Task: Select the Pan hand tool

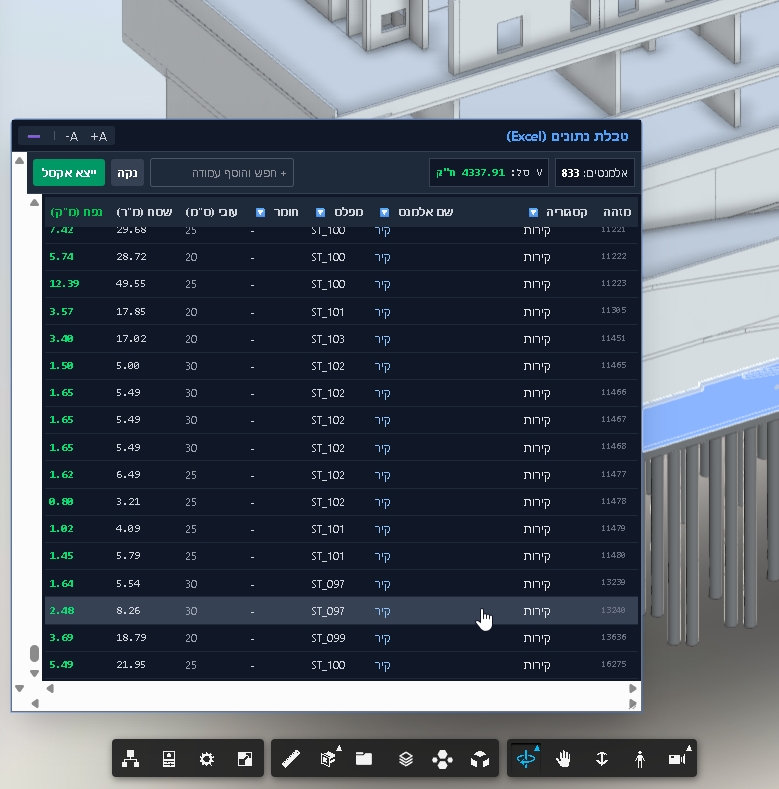Action: pyautogui.click(x=564, y=758)
